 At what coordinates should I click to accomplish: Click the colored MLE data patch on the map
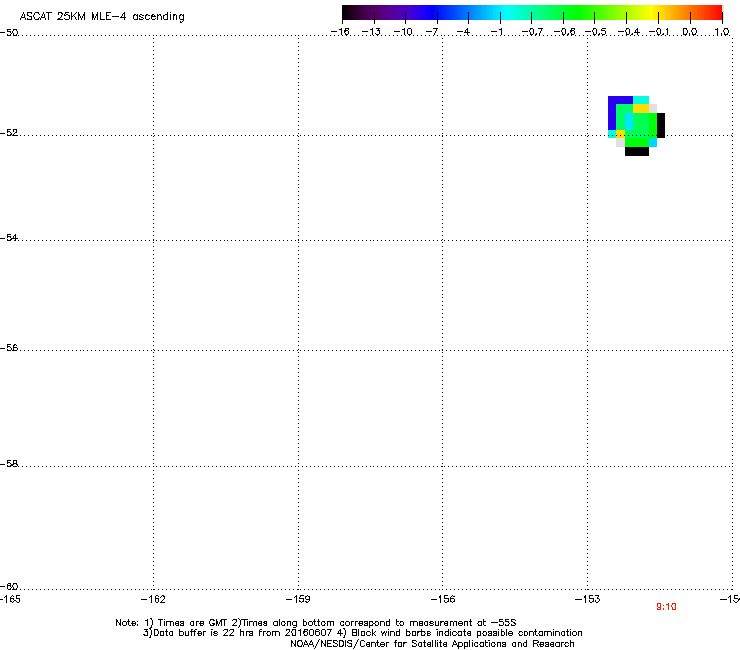[636, 126]
